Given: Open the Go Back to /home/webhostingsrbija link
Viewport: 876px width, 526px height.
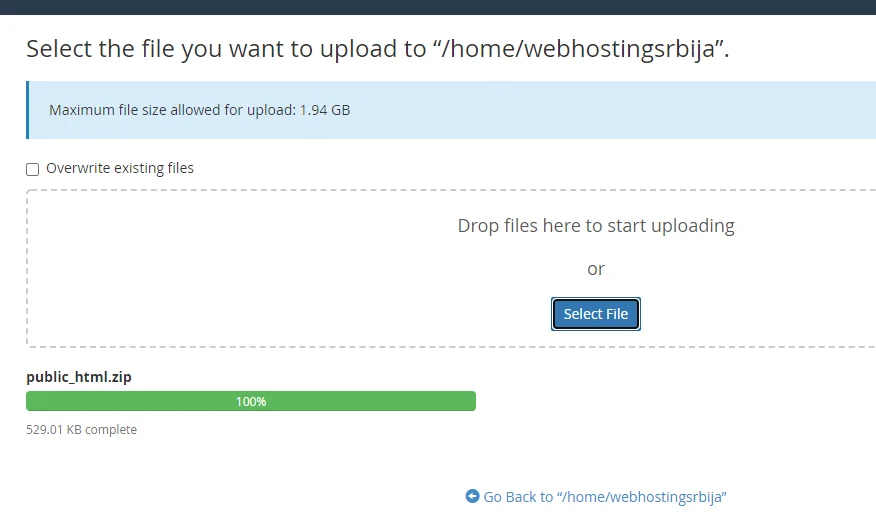Looking at the screenshot, I should point(604,496).
